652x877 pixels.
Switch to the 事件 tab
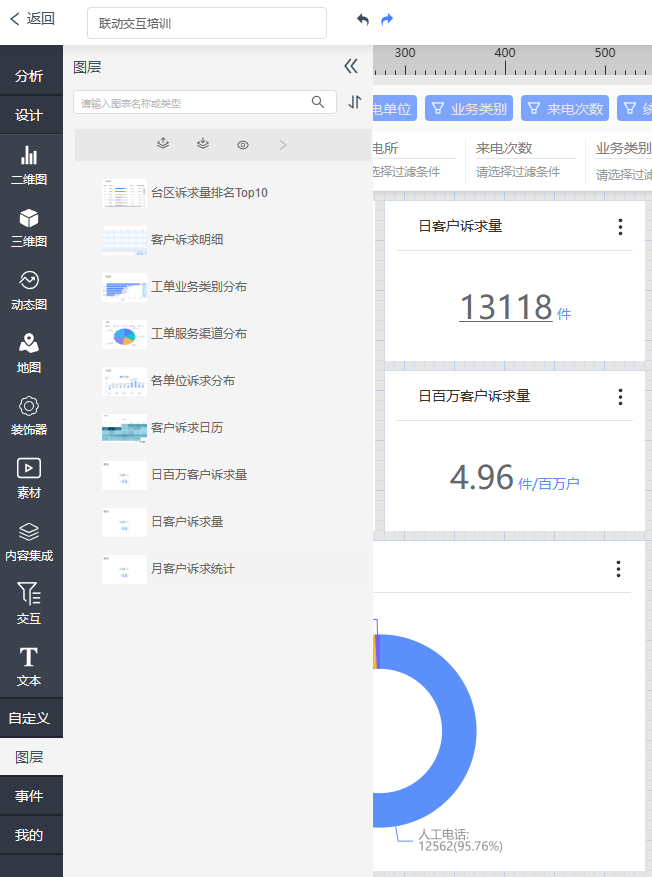pos(29,796)
